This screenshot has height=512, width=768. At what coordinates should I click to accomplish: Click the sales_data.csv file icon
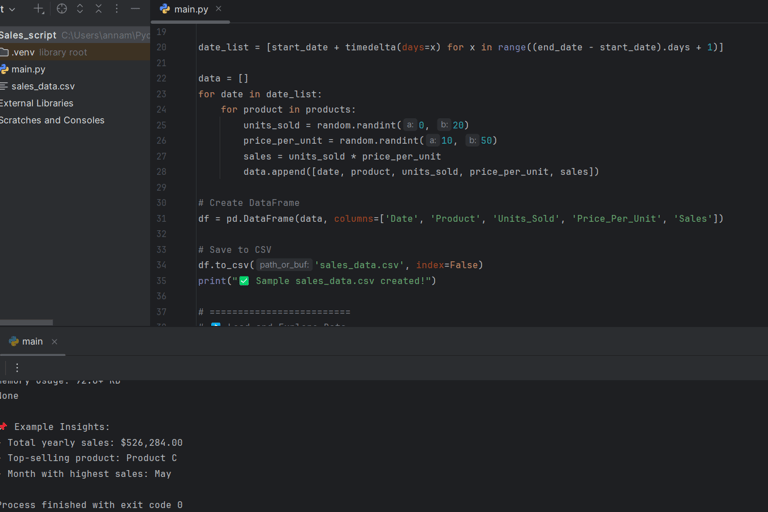(4, 86)
